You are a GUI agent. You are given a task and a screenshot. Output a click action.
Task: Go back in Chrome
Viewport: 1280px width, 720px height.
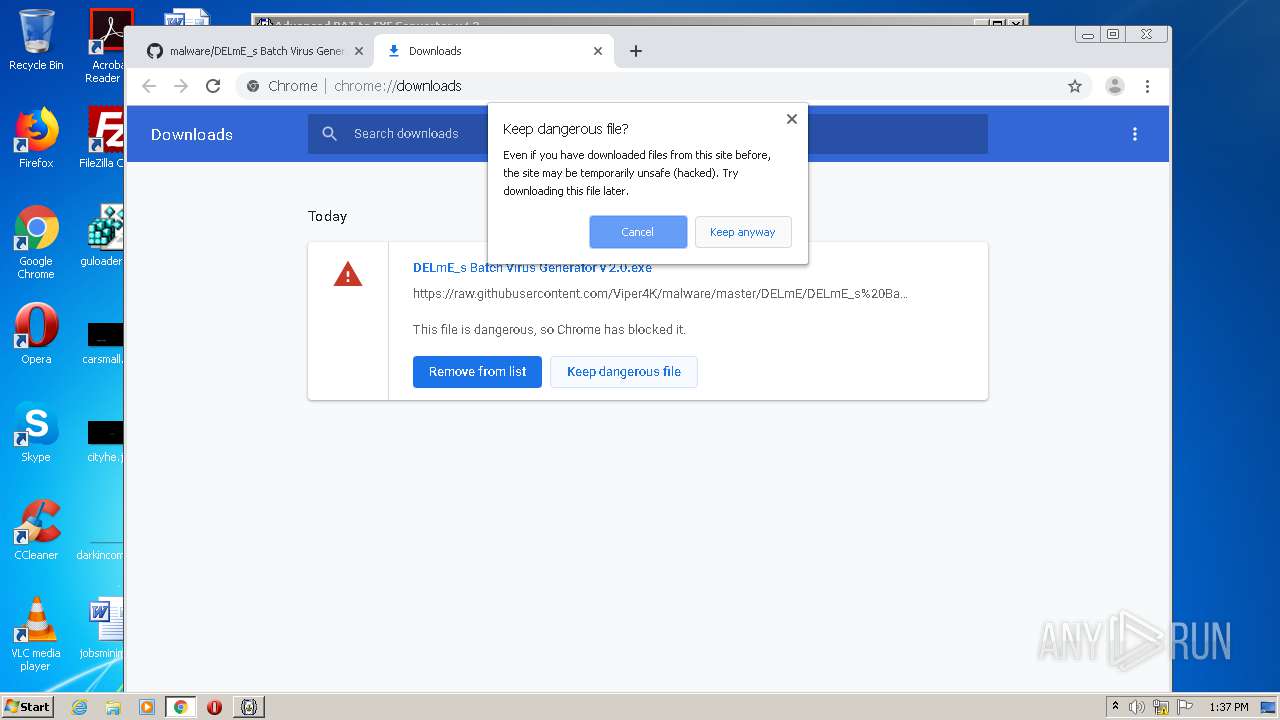coord(149,86)
